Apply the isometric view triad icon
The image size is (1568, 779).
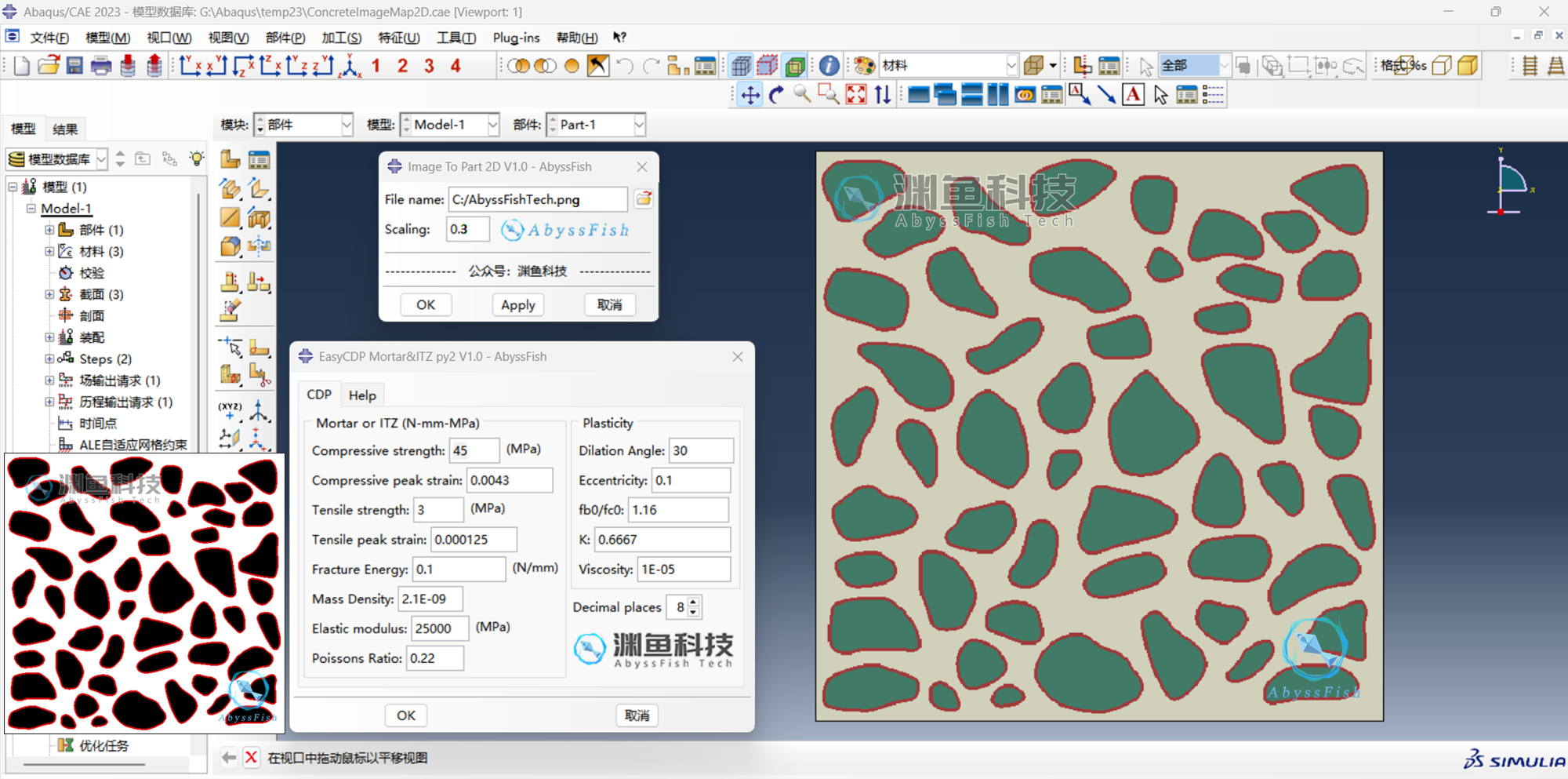pyautogui.click(x=350, y=66)
